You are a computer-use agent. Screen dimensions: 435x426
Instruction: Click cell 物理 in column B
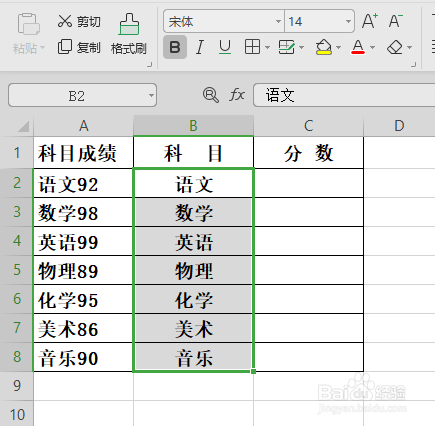[x=194, y=270]
